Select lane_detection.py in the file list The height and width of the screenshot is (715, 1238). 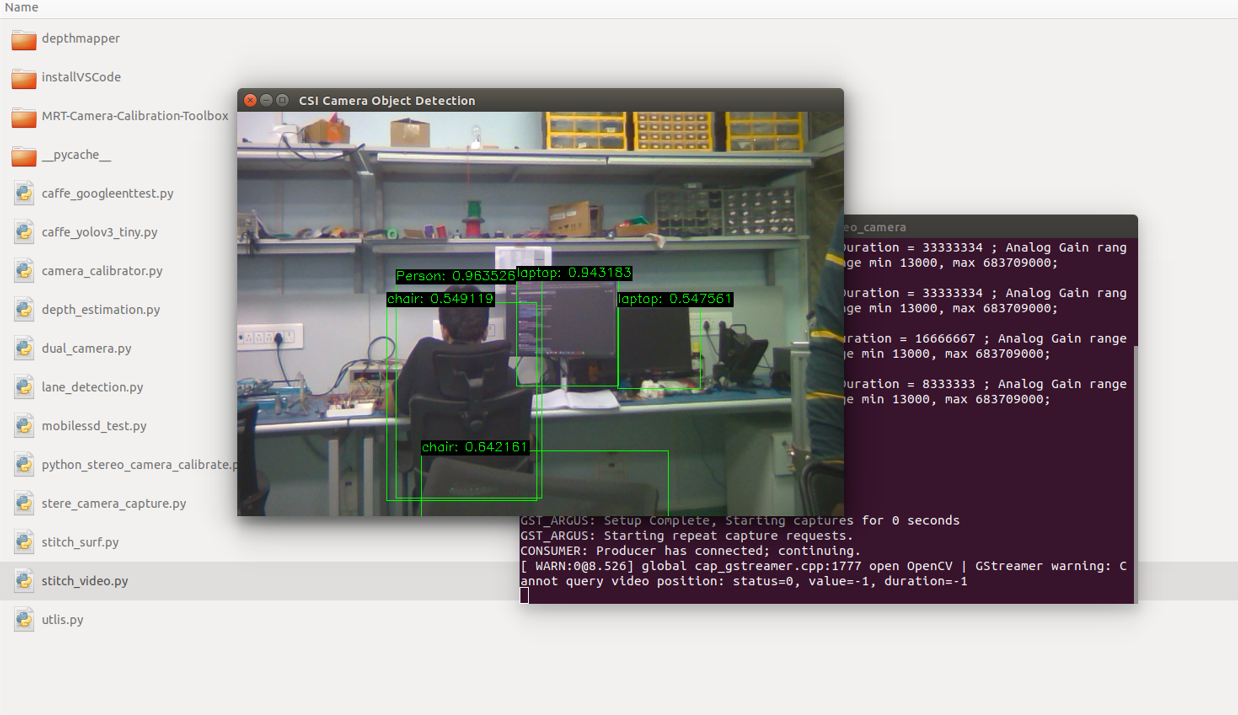92,387
